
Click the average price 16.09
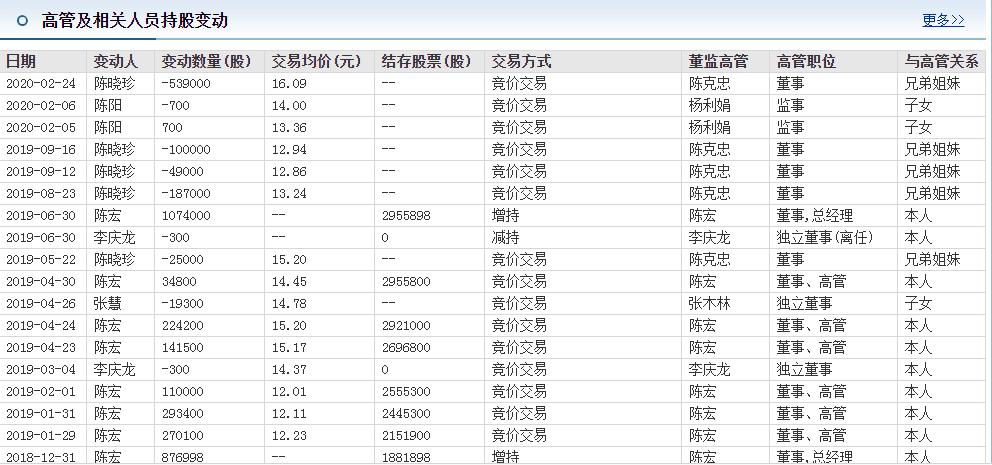click(289, 84)
